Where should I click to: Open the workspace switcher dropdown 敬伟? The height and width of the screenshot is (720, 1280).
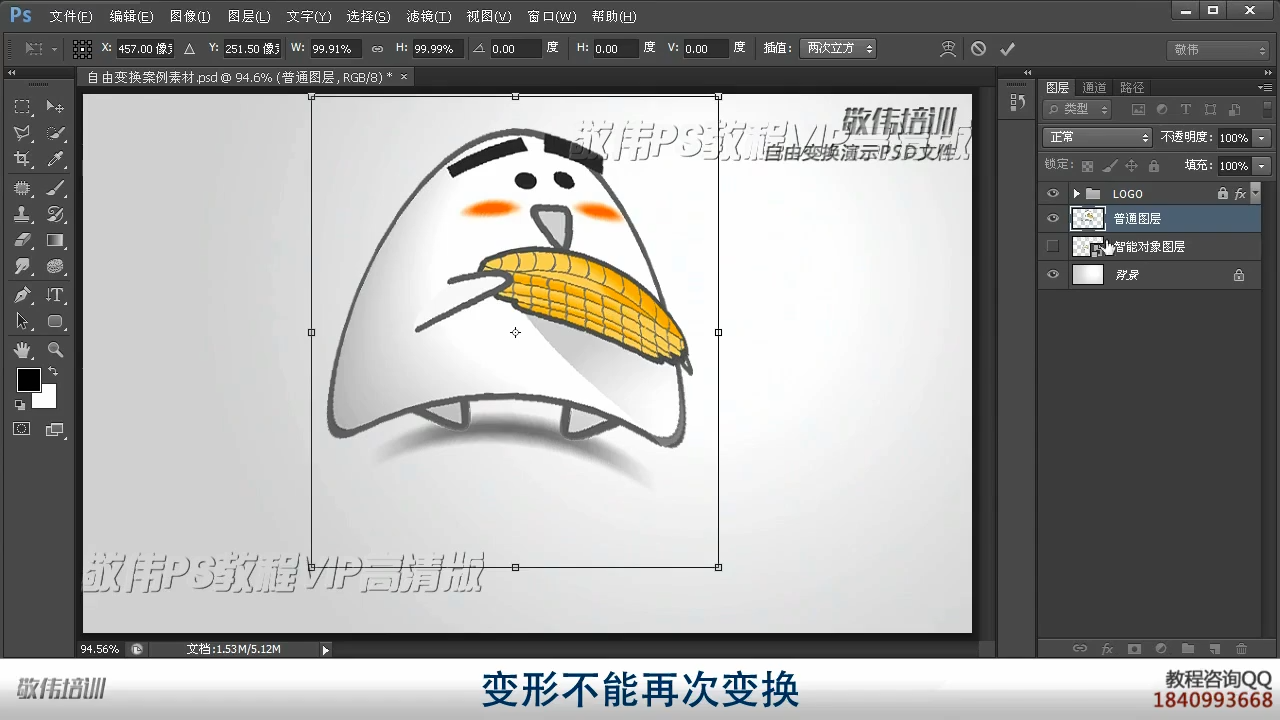1218,50
